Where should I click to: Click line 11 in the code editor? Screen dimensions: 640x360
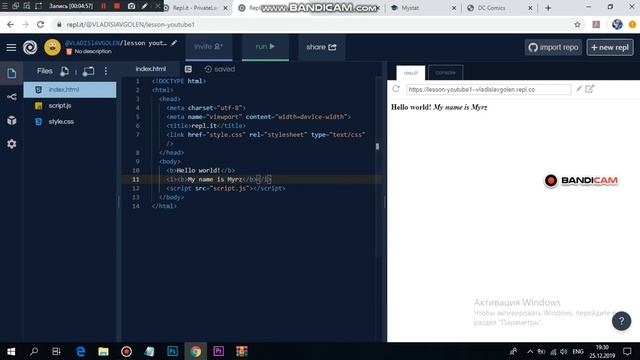pos(252,180)
